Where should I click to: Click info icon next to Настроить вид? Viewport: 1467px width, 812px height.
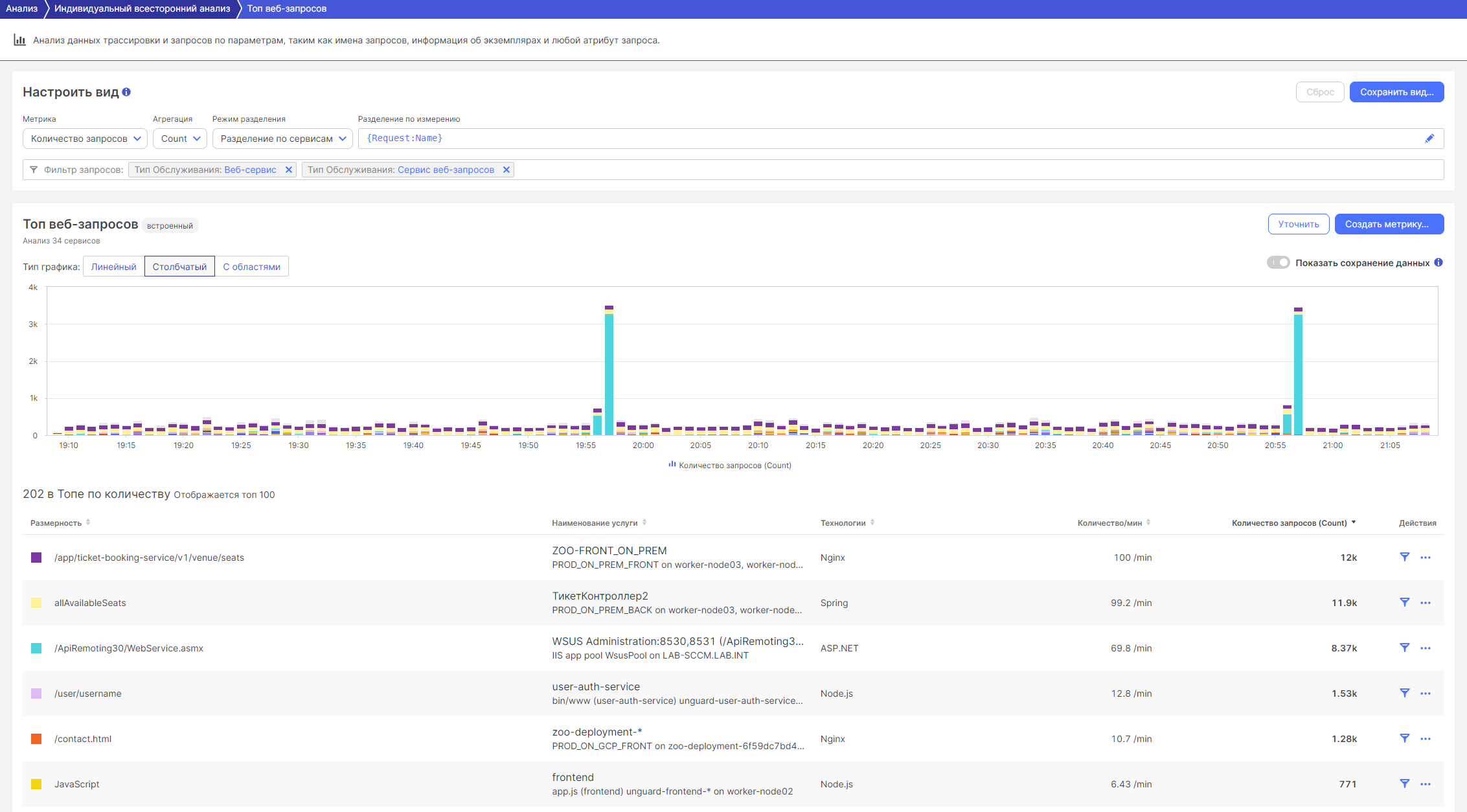coord(126,92)
